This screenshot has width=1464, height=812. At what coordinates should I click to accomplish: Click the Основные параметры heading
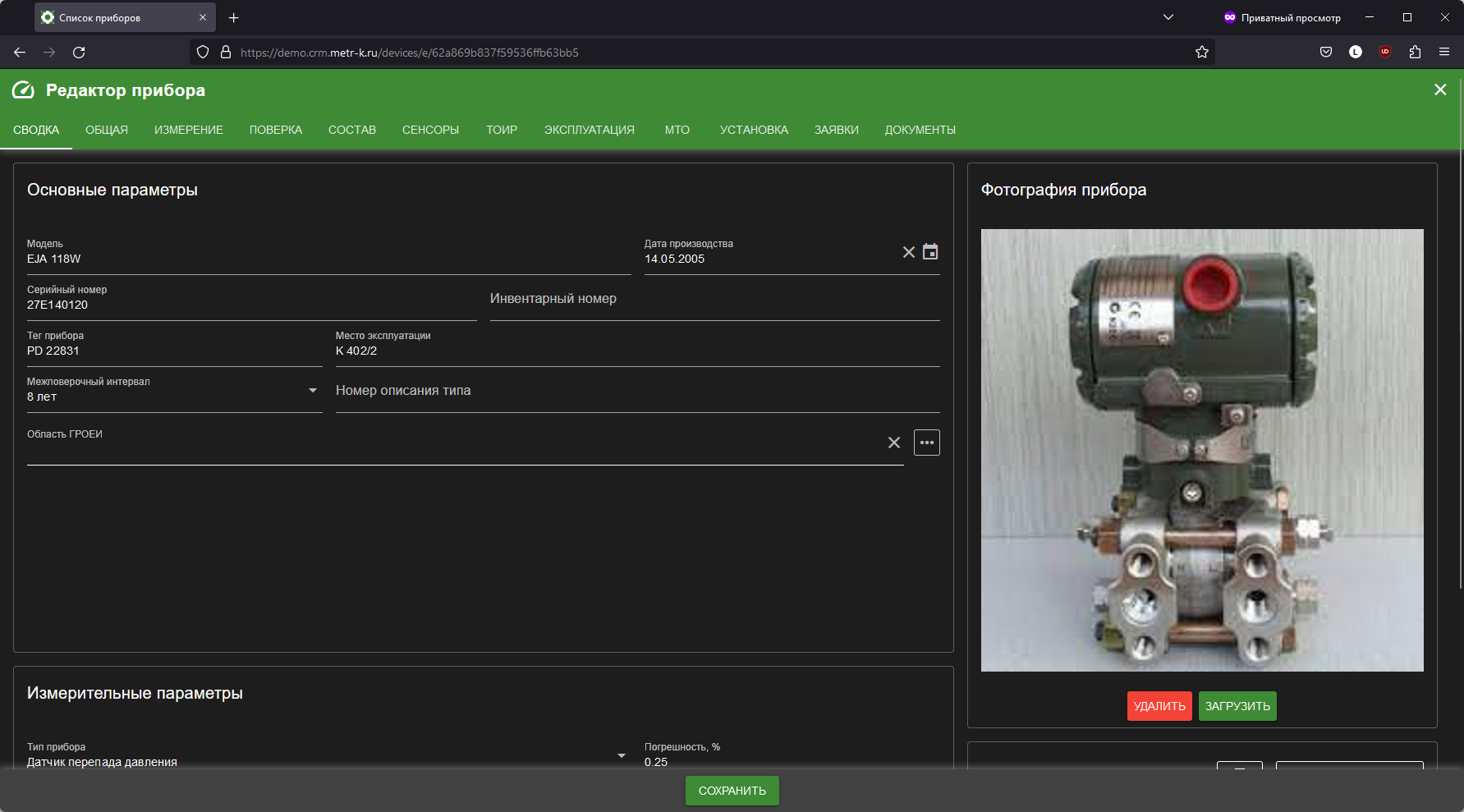[x=112, y=190]
